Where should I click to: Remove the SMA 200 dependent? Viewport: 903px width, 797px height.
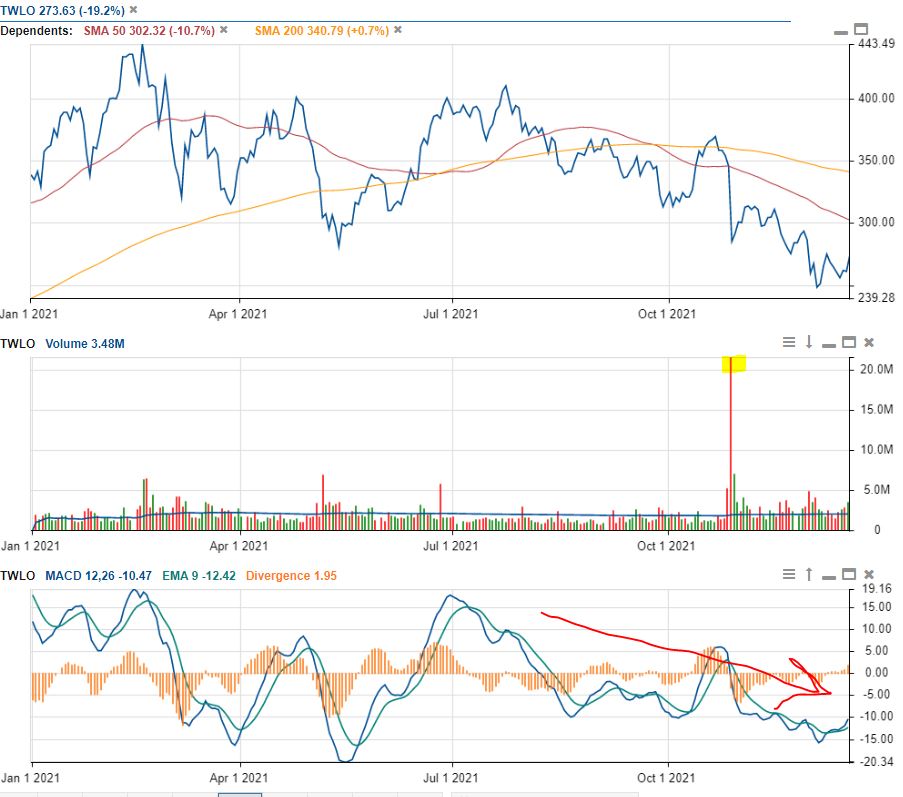(x=397, y=30)
